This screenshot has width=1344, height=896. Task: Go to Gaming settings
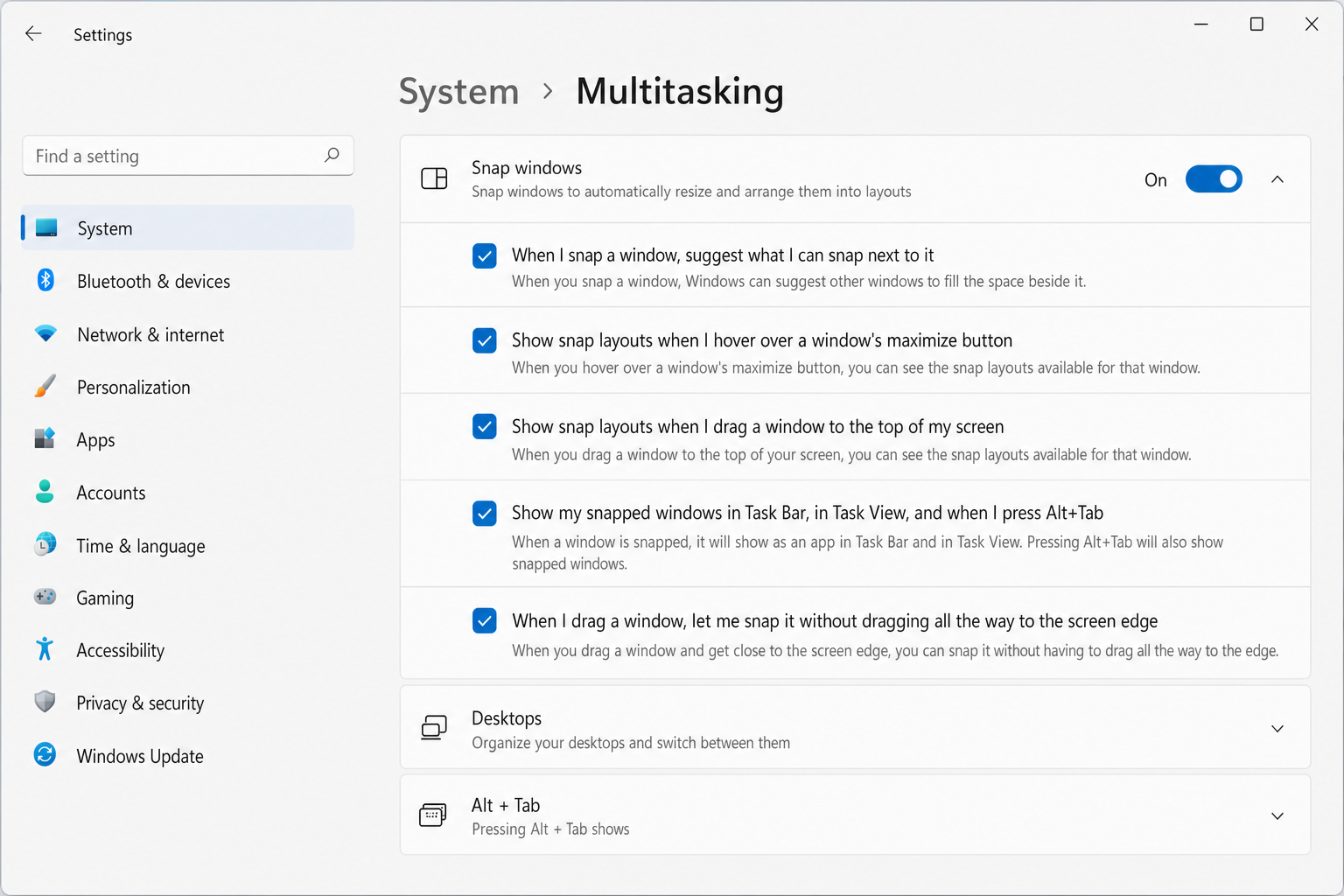pos(188,598)
